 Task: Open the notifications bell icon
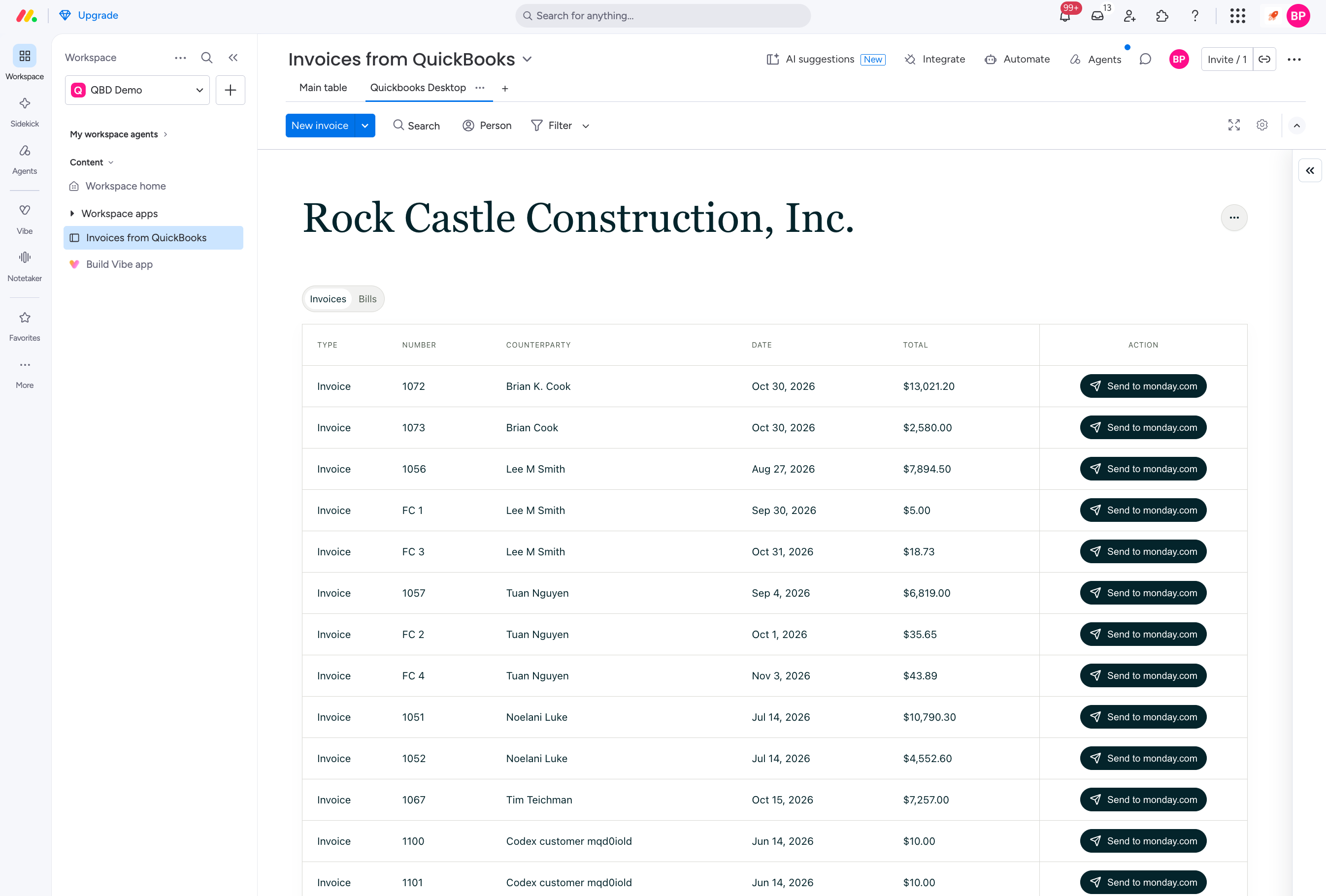click(1064, 16)
